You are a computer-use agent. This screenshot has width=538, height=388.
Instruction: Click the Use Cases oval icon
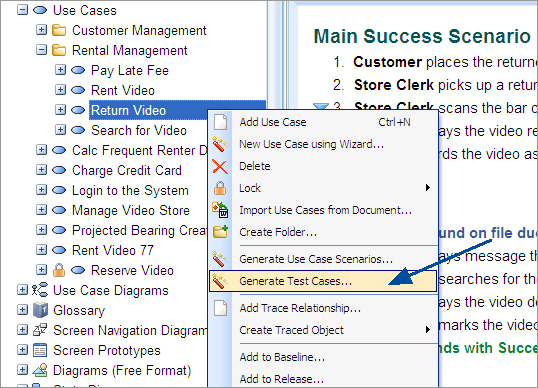pyautogui.click(x=40, y=10)
